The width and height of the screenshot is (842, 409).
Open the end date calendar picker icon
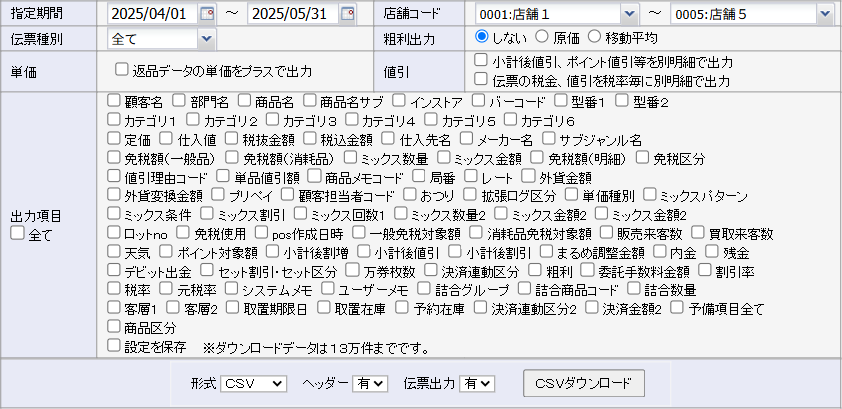(x=348, y=14)
